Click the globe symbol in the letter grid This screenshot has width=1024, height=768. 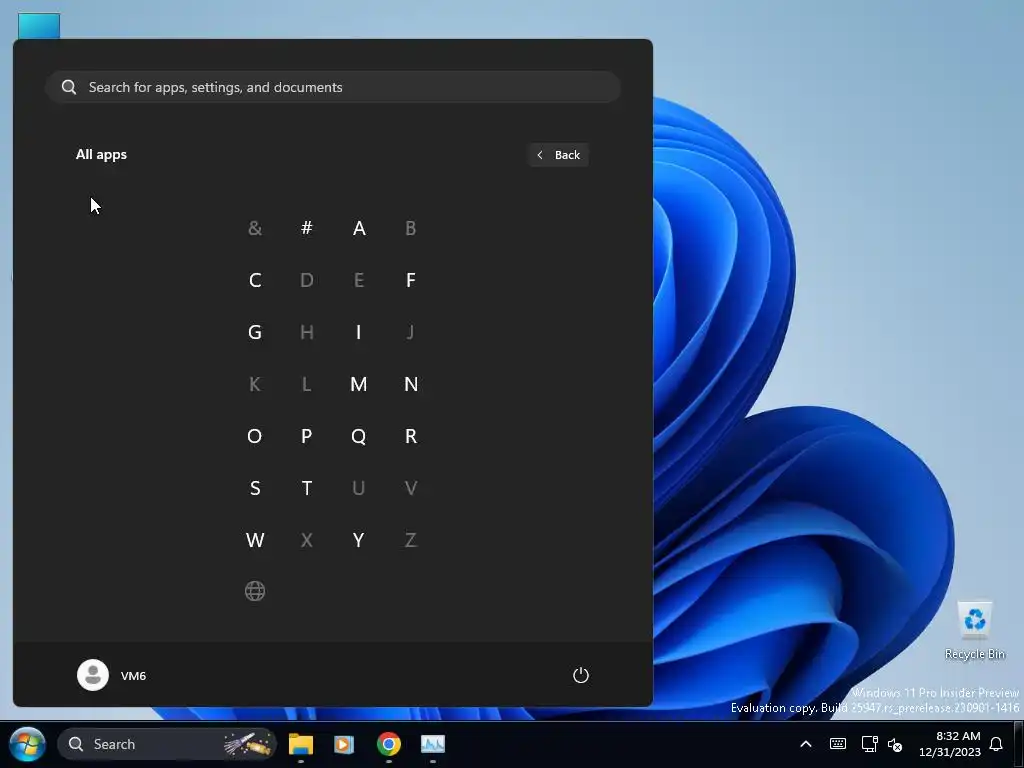255,591
